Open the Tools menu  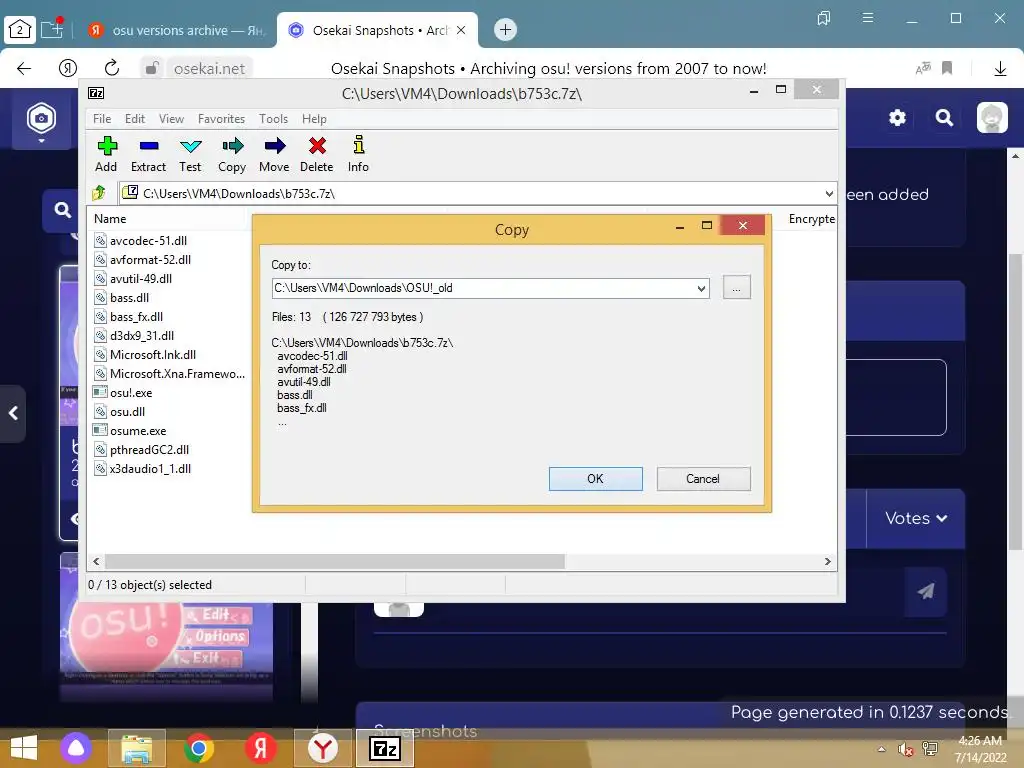(x=273, y=119)
